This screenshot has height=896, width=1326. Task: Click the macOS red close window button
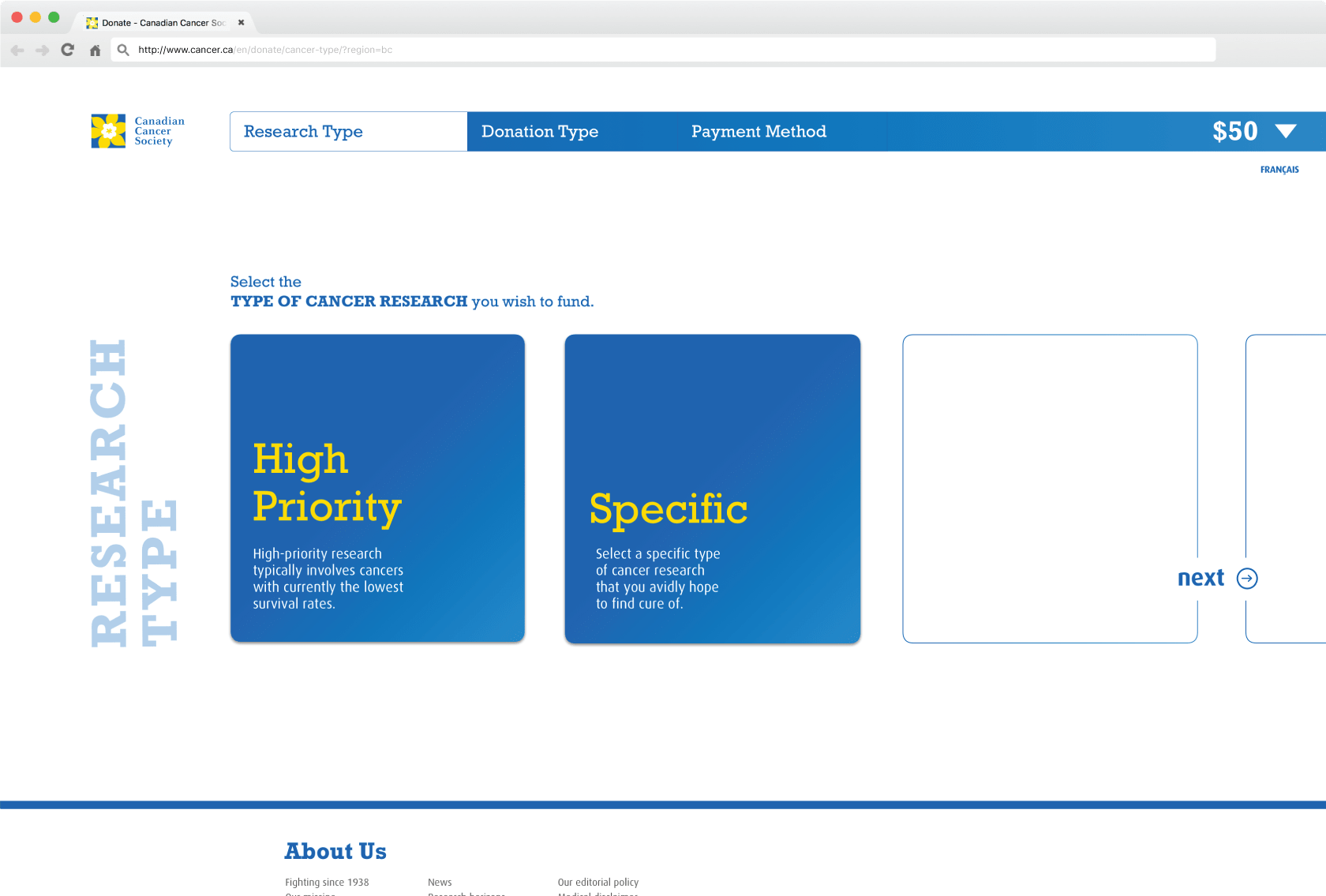click(17, 17)
